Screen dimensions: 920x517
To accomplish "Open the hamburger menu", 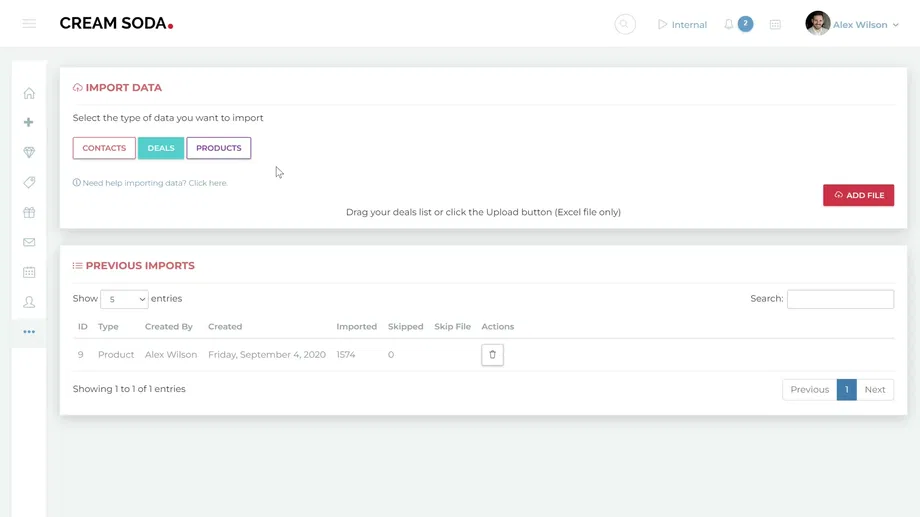I will (x=29, y=24).
